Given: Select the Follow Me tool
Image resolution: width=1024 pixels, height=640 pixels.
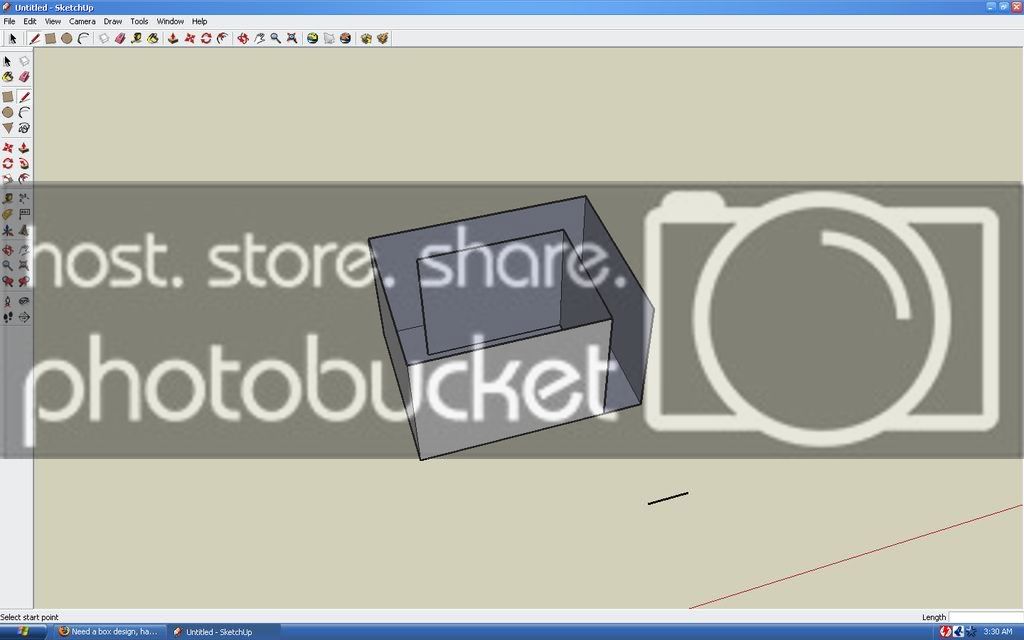Looking at the screenshot, I should click(24, 164).
